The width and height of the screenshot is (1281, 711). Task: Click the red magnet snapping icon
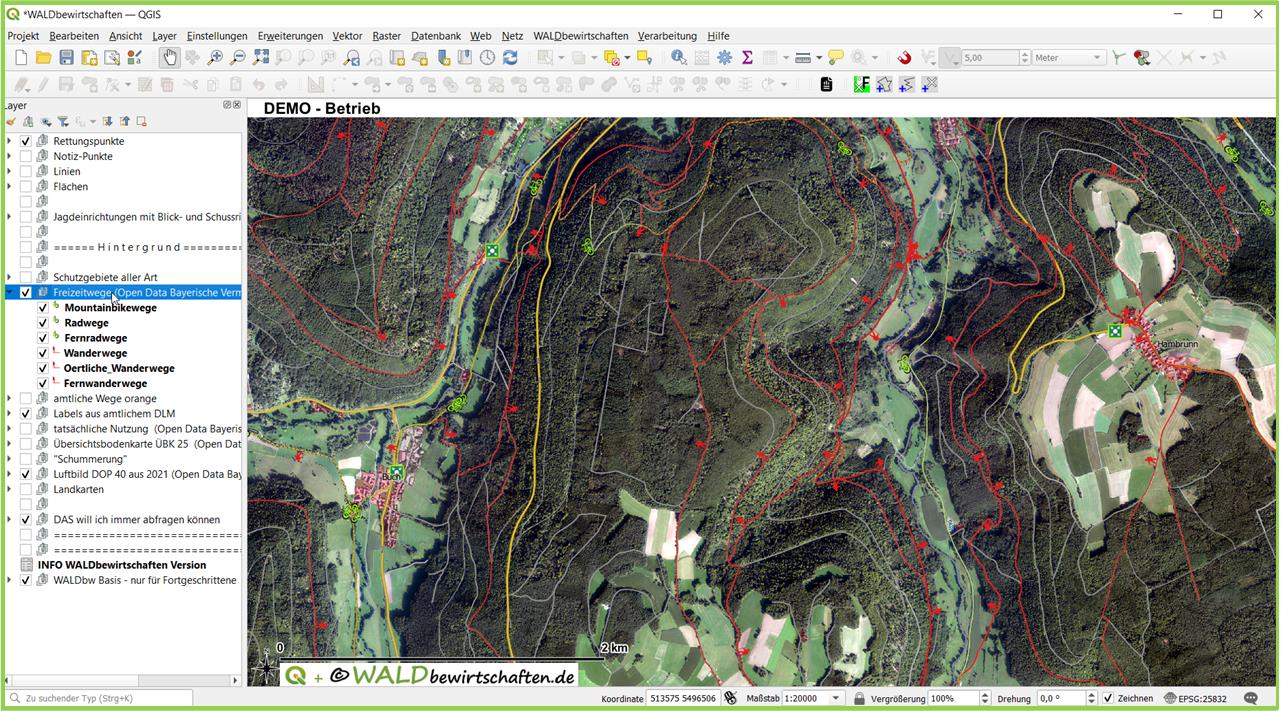coord(904,58)
